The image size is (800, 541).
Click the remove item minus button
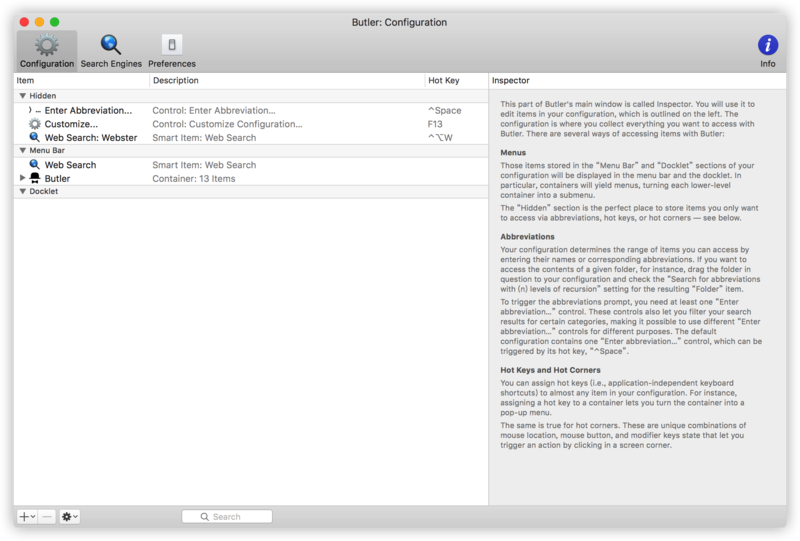tap(47, 517)
